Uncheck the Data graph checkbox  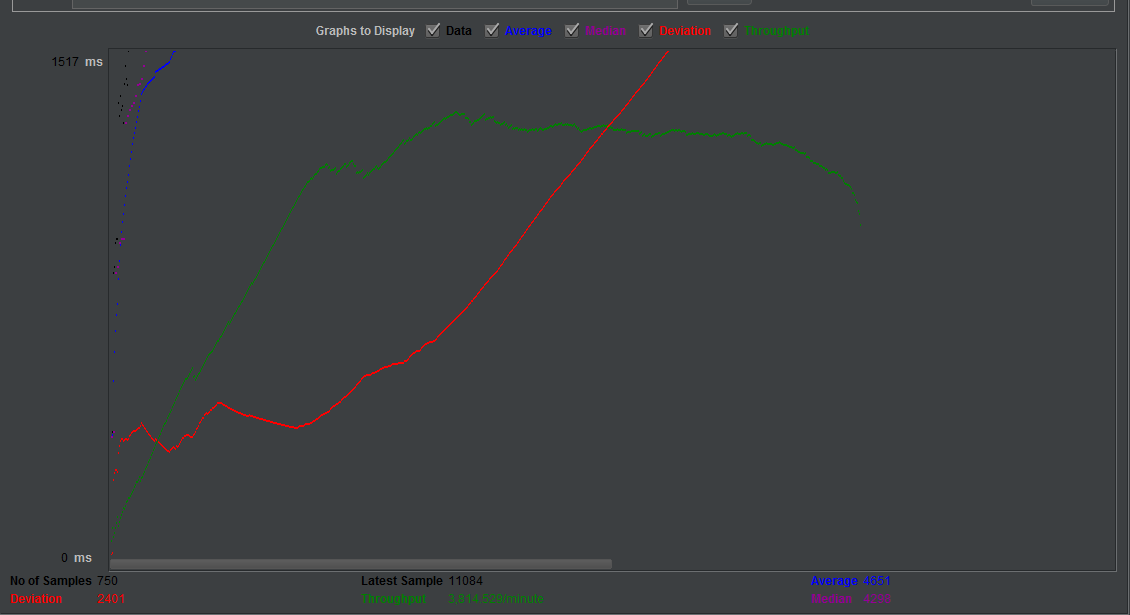click(x=433, y=30)
